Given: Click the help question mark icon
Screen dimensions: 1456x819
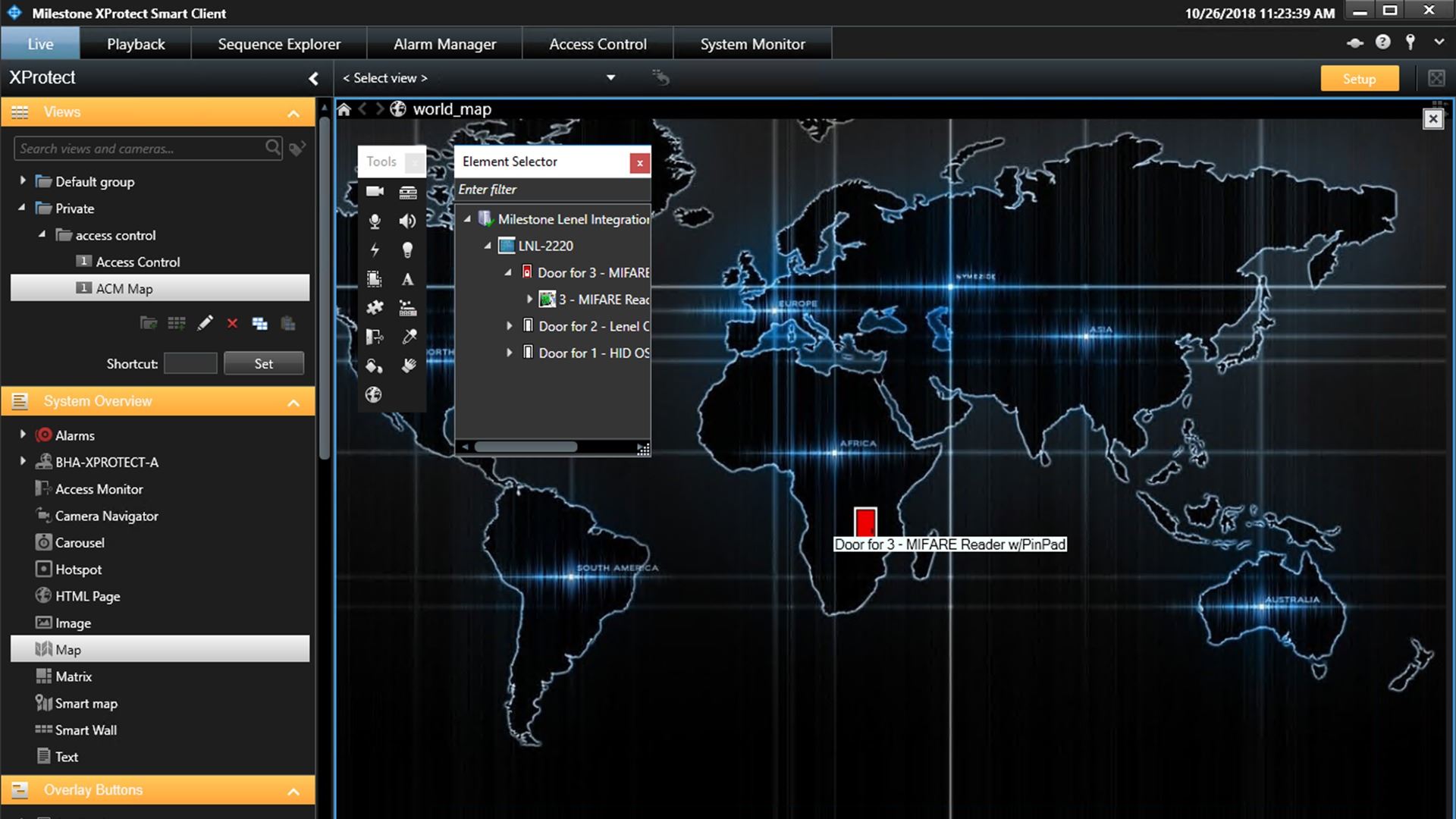Looking at the screenshot, I should (1383, 42).
